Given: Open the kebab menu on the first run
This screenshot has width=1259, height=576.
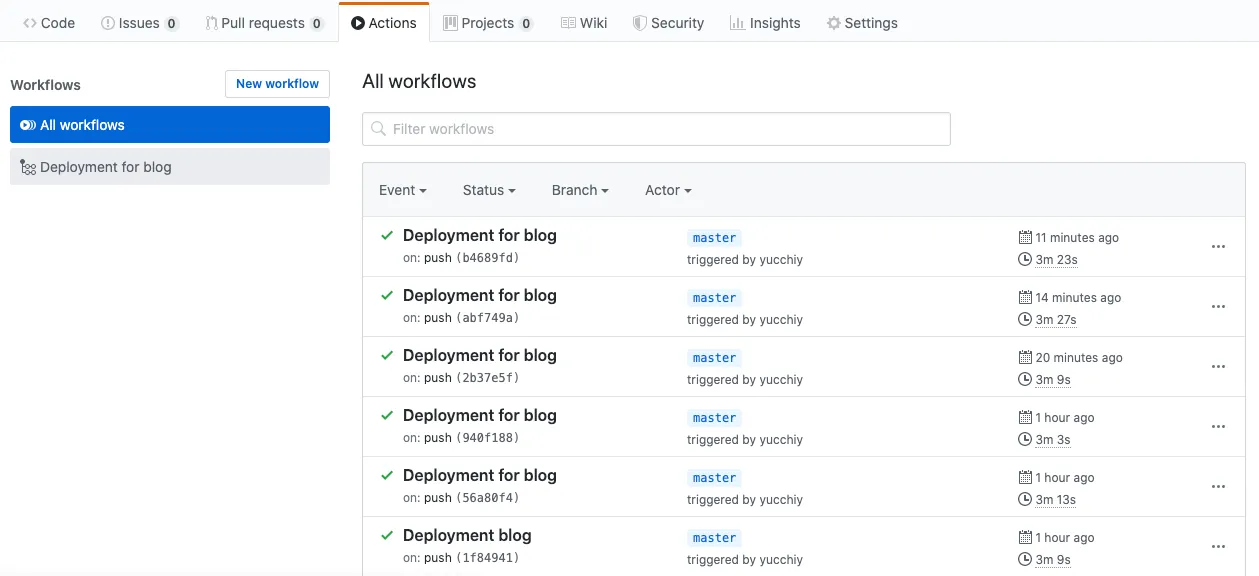Looking at the screenshot, I should pyautogui.click(x=1218, y=246).
